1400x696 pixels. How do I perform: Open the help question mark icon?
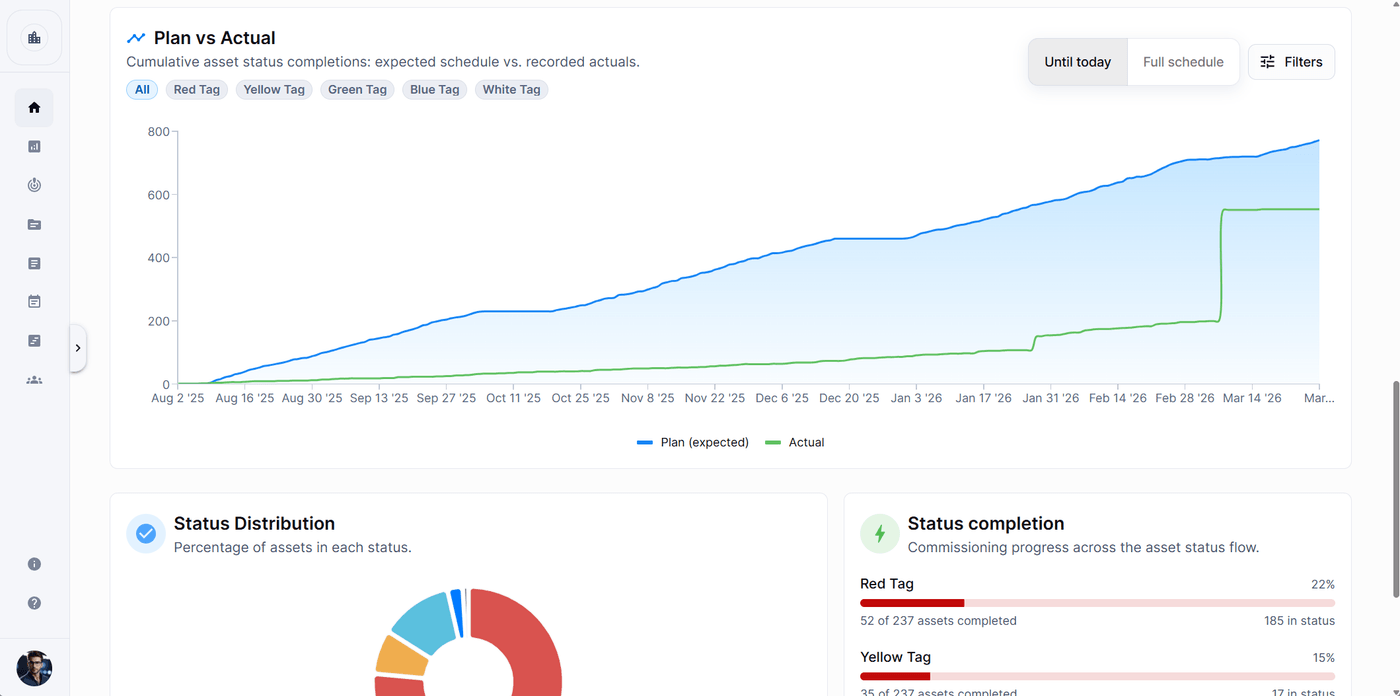click(34, 603)
